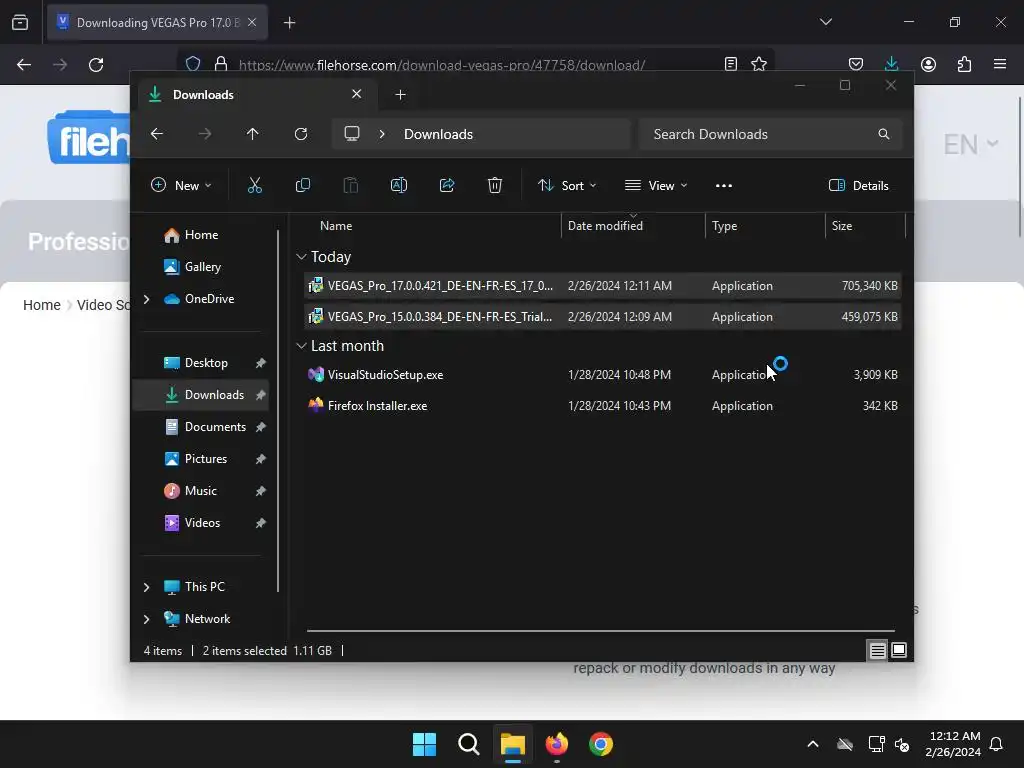Click the Rename icon in Explorer toolbar
Viewport: 1024px width, 768px height.
398,185
